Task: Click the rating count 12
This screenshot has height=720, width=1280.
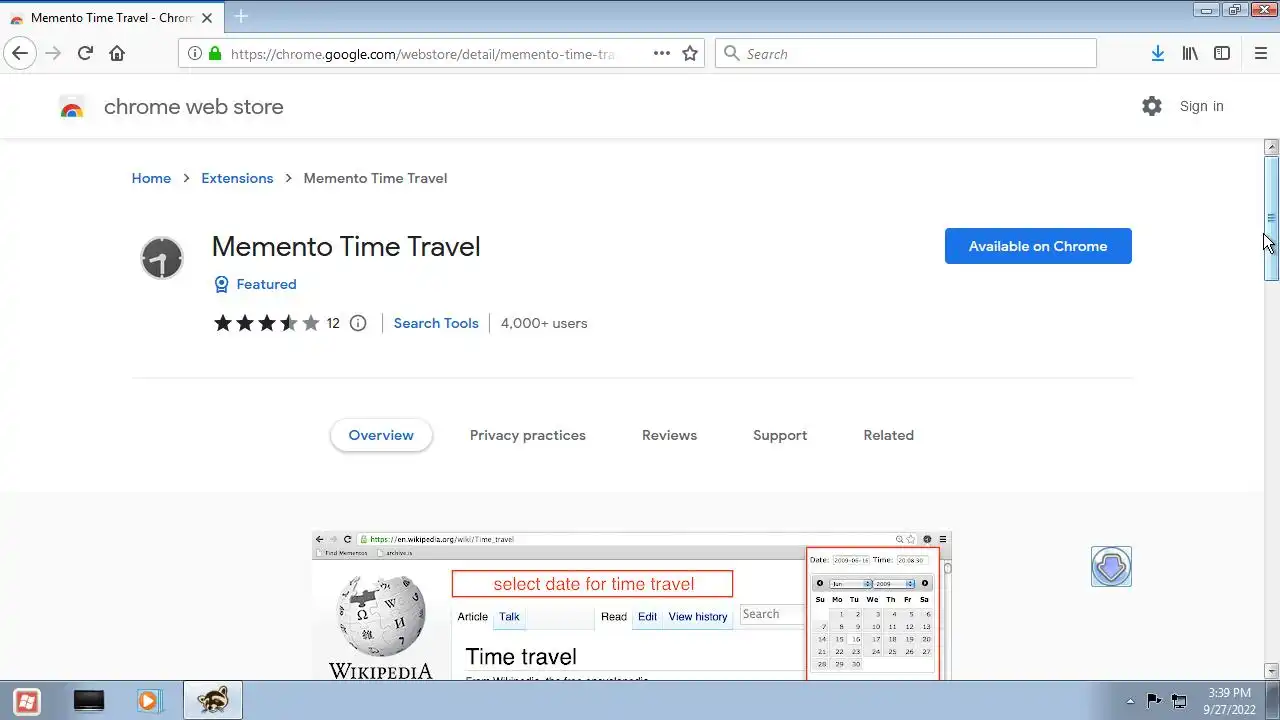Action: [333, 323]
